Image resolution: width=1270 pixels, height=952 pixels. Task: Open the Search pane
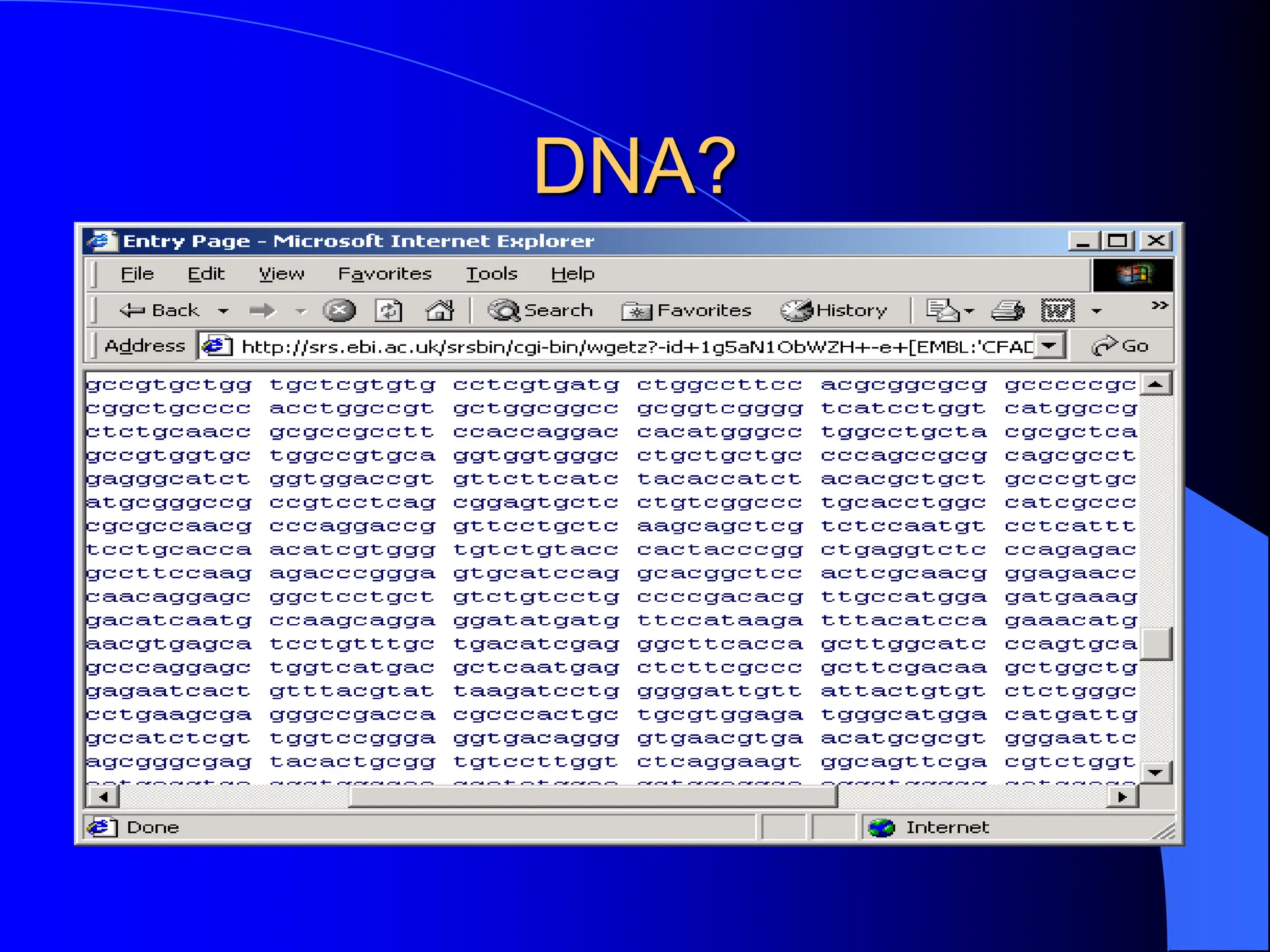[x=540, y=310]
